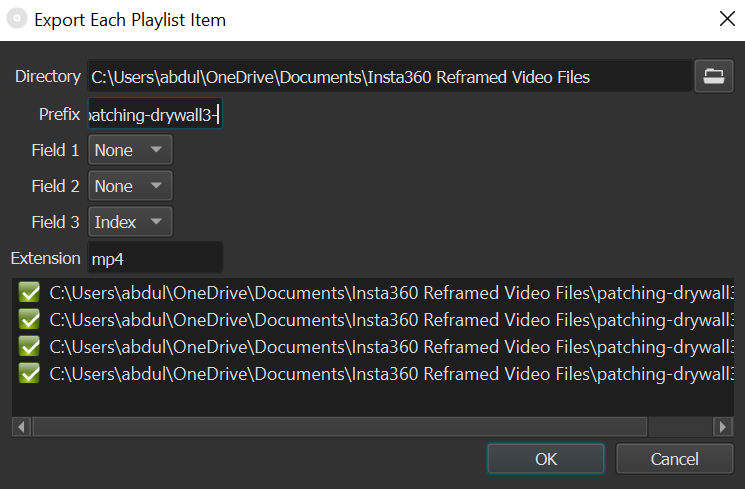Click the Extension field showing mp4
The image size is (745, 489).
155,258
